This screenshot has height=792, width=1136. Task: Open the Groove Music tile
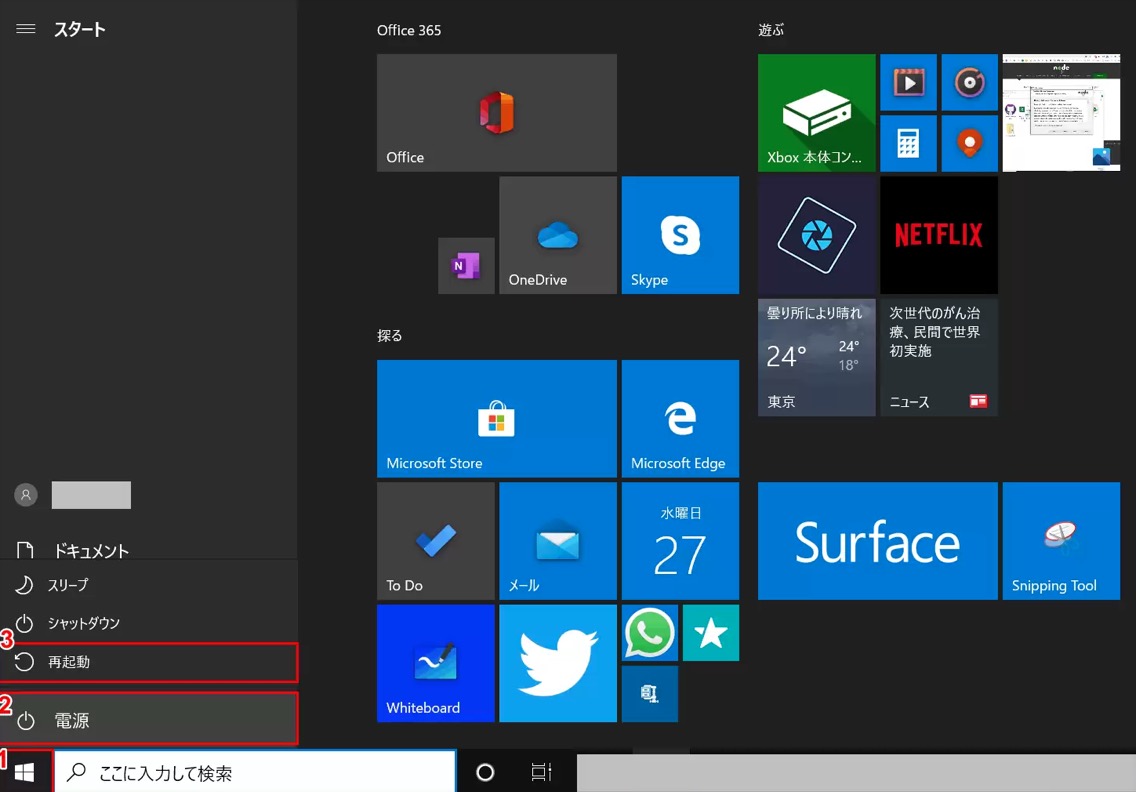969,82
